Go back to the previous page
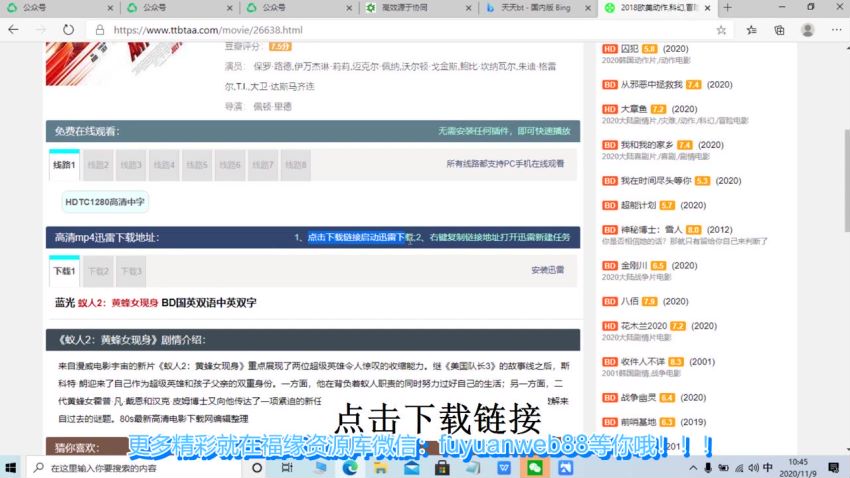The height and width of the screenshot is (478, 850). tap(13, 30)
